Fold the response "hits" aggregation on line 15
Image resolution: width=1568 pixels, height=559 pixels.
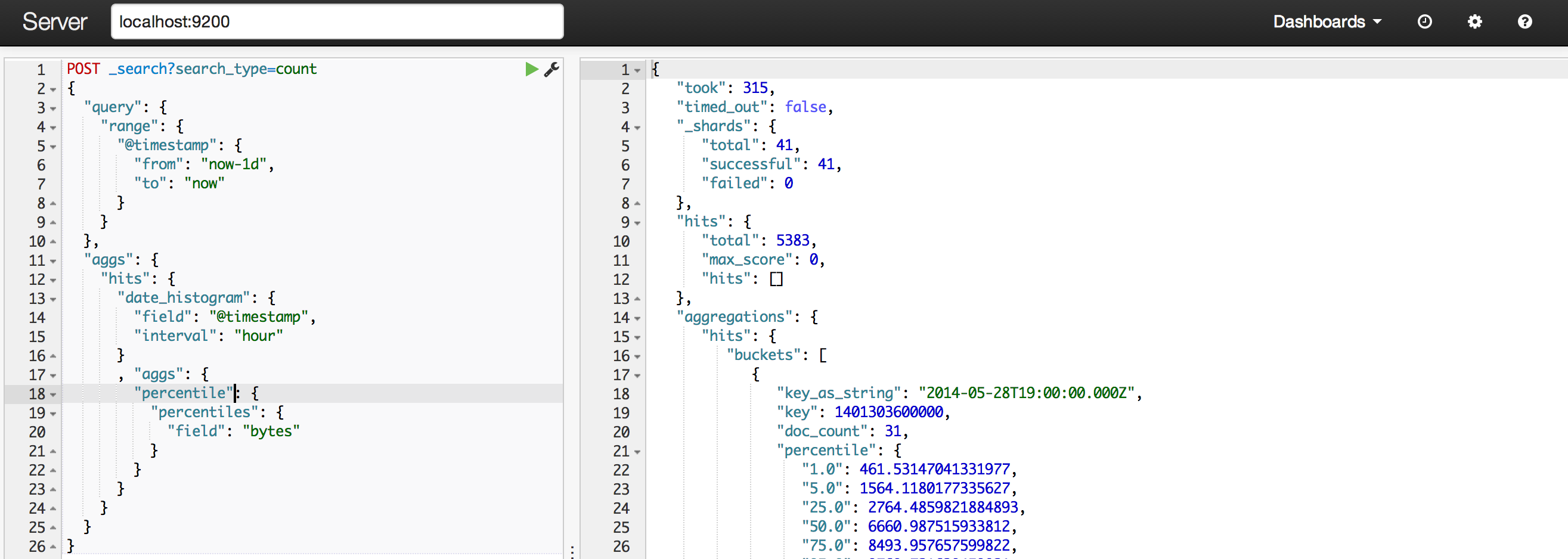coord(637,337)
